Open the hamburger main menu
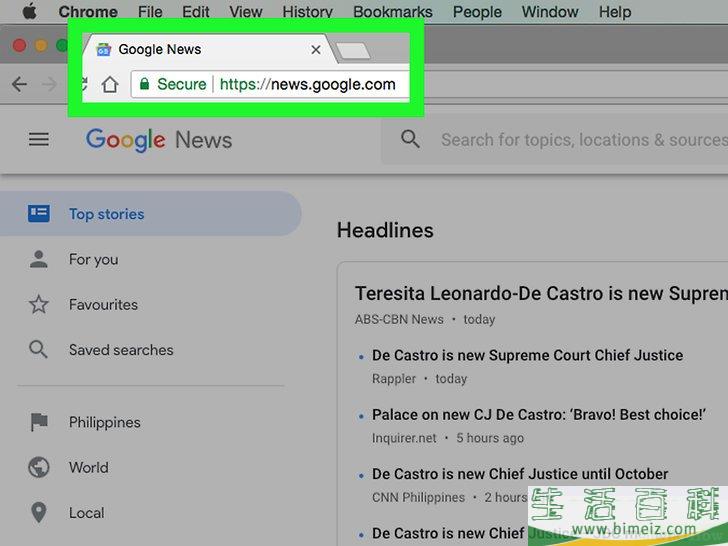 39,139
